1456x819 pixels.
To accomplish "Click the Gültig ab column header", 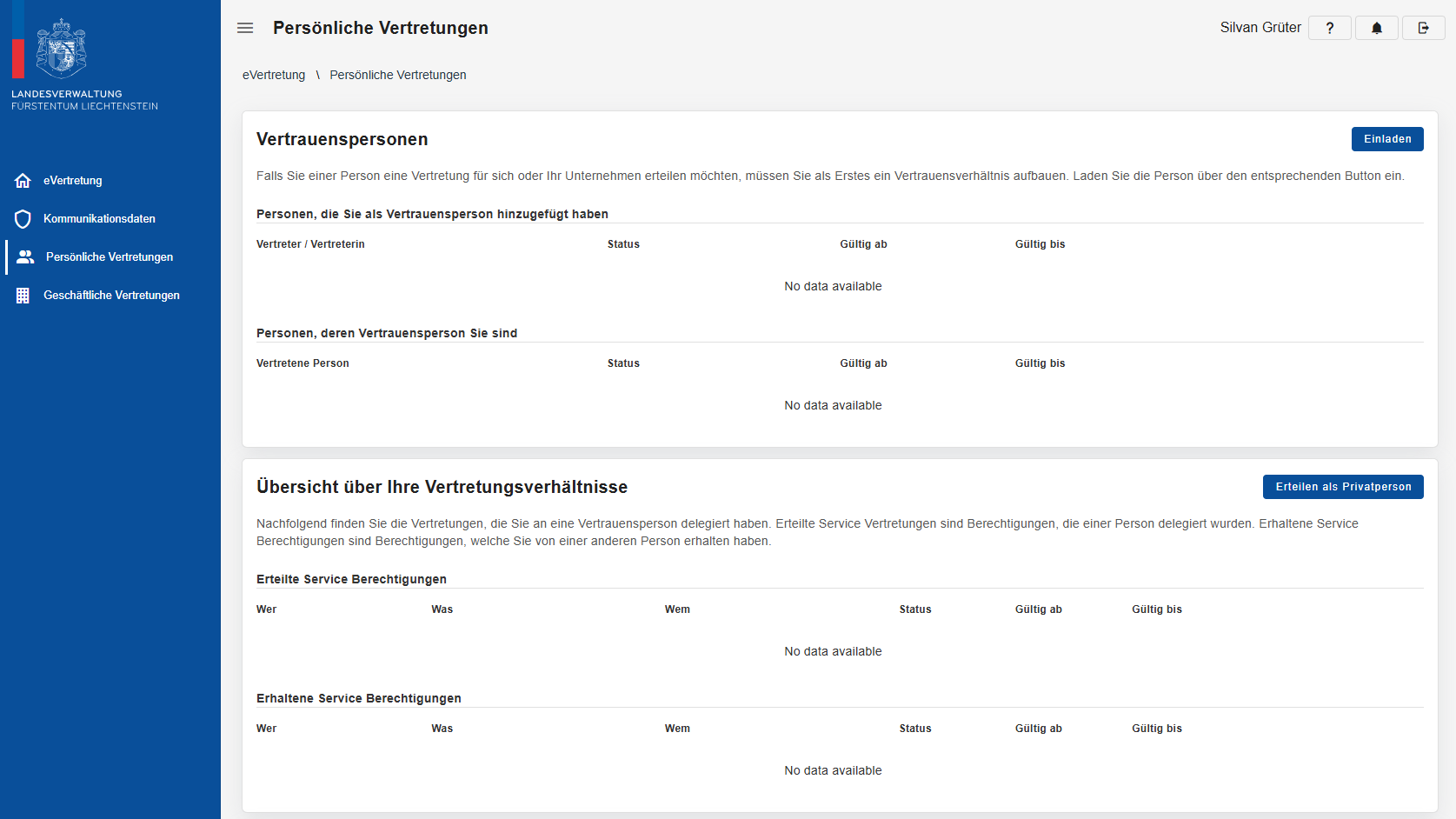I will tap(863, 244).
